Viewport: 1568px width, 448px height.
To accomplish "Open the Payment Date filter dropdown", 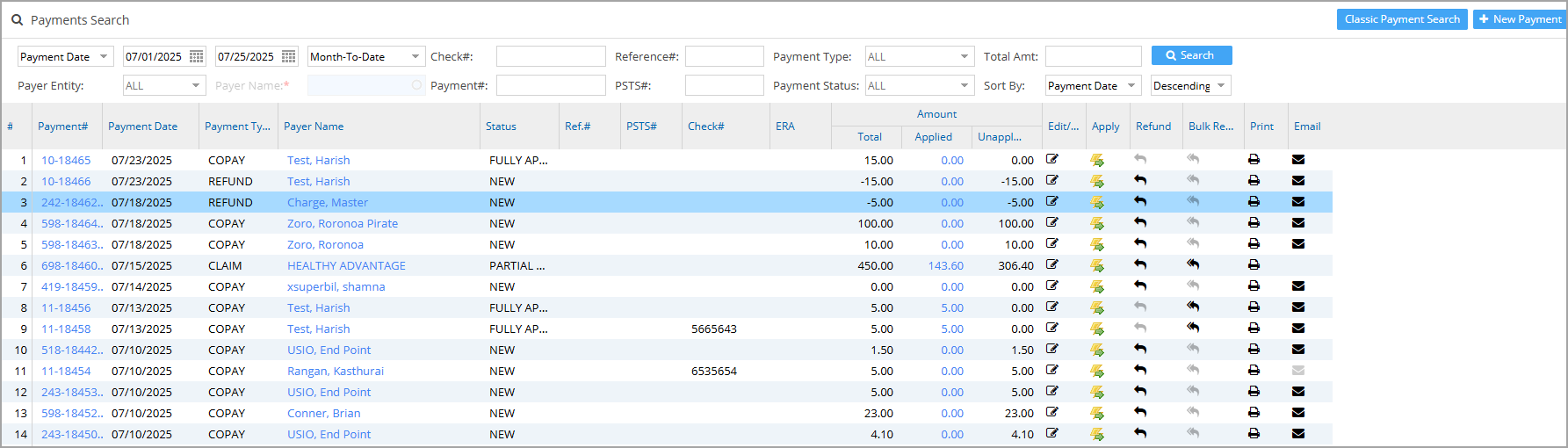I will pyautogui.click(x=66, y=56).
